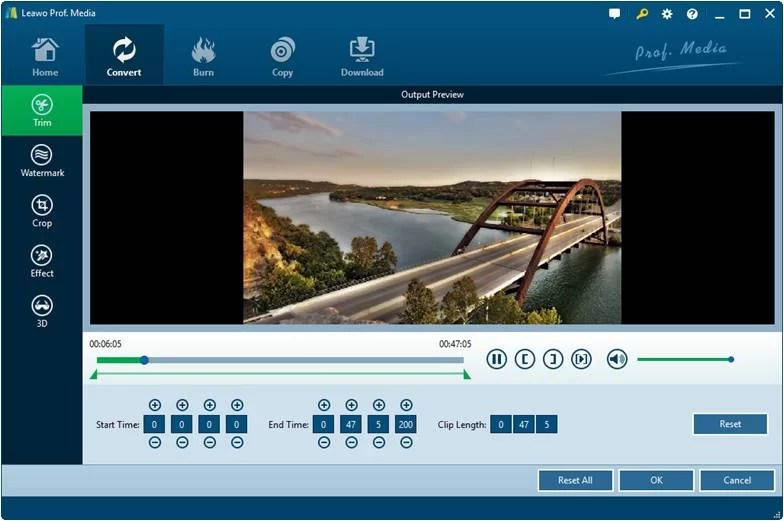This screenshot has height=521, width=784.
Task: Increase Start Time milliseconds value
Action: point(237,405)
